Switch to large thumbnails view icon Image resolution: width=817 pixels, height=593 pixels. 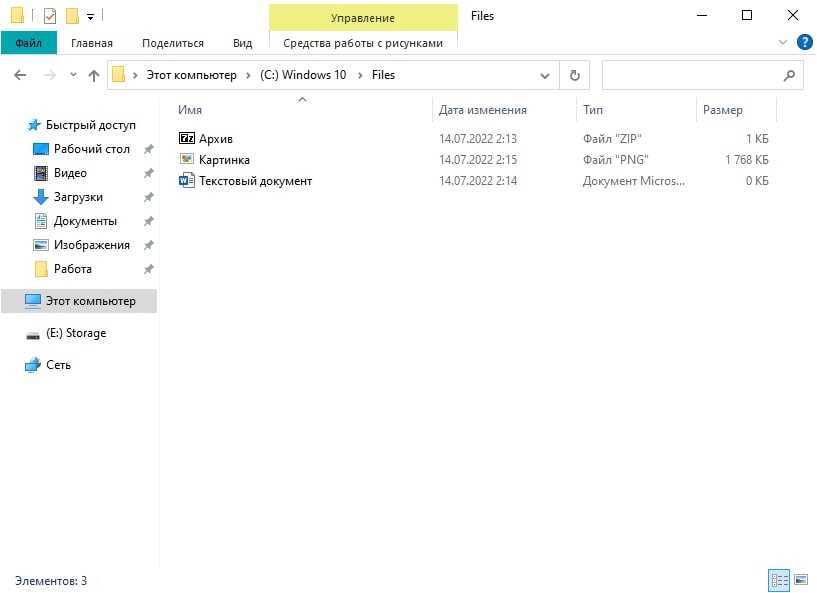[x=800, y=579]
